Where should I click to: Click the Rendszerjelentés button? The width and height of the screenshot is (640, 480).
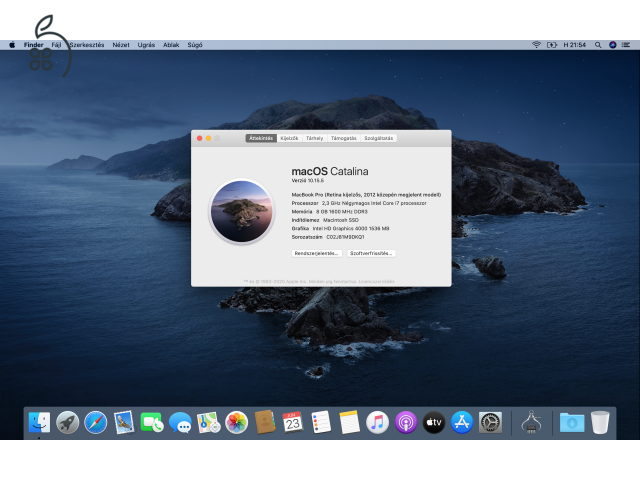tap(317, 253)
